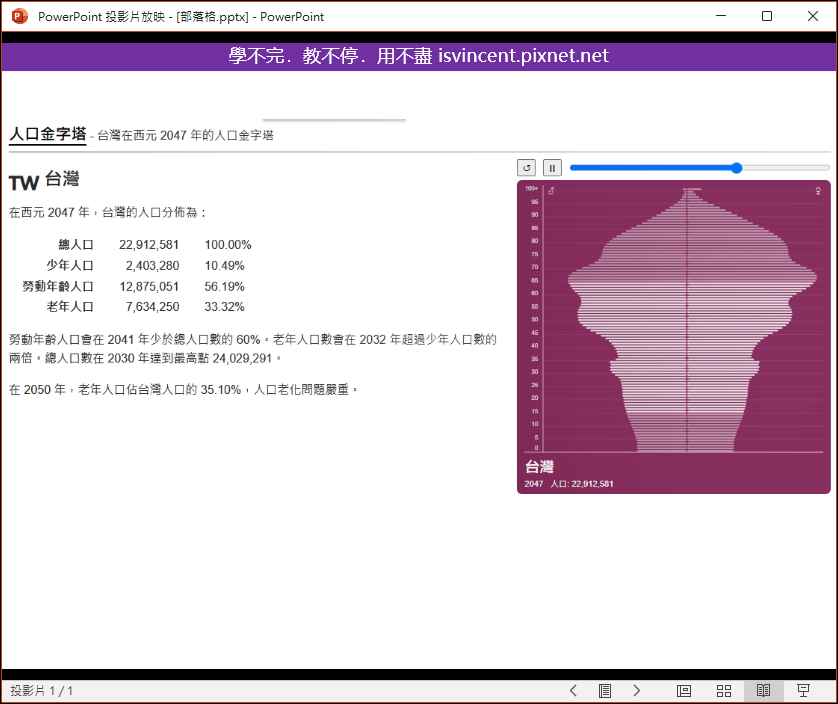Screen dimensions: 838x704
Task: Click the 100.00% total percentage
Action: click(228, 245)
